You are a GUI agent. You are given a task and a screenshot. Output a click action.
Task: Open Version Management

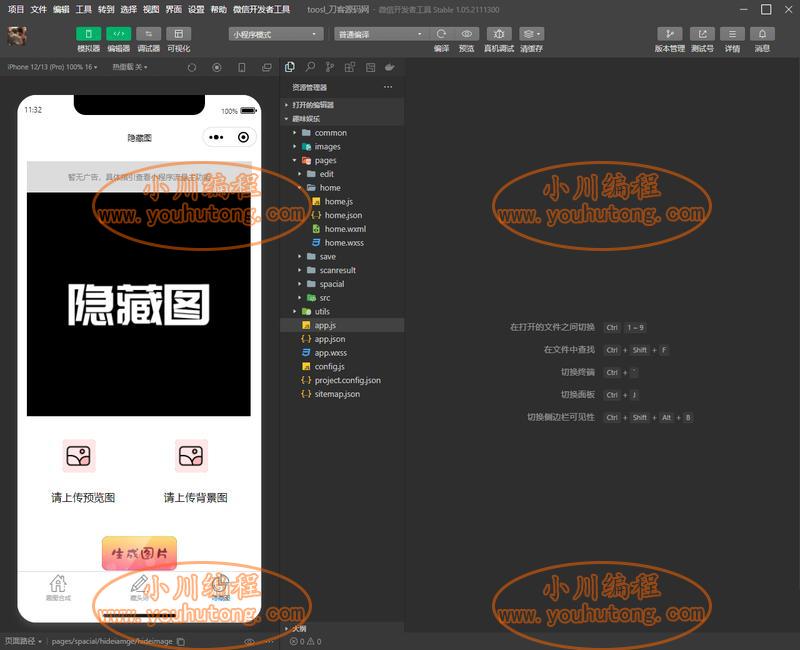670,34
